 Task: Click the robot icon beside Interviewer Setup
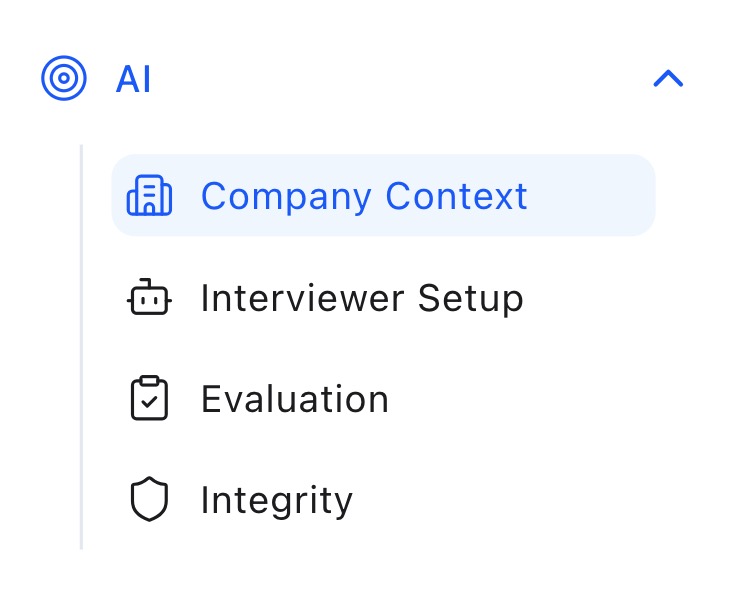click(149, 298)
